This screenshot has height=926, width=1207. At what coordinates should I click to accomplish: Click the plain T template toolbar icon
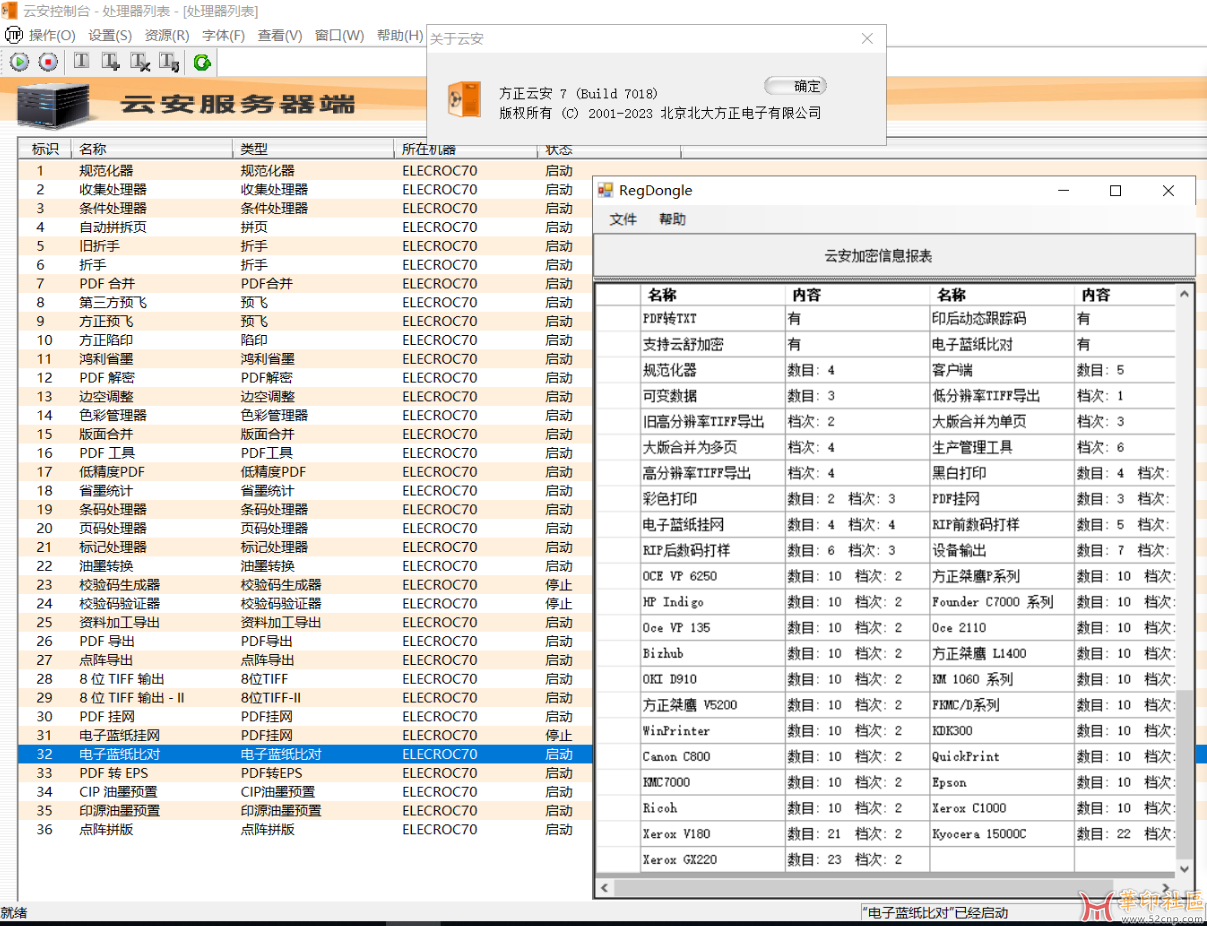[x=81, y=62]
